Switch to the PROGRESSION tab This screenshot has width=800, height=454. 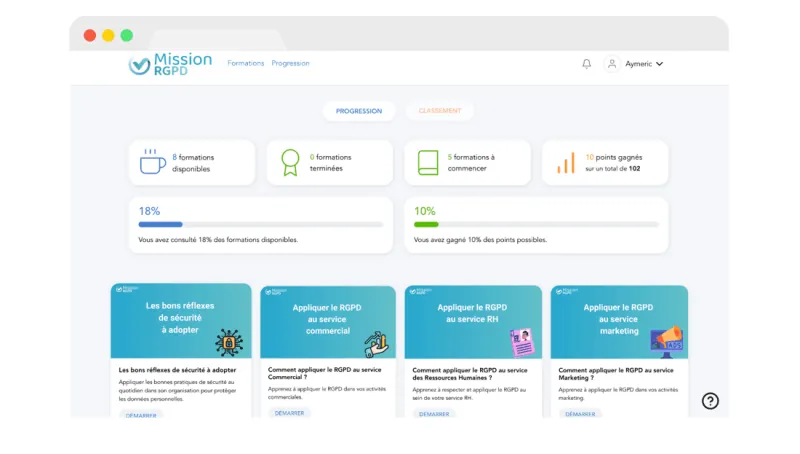tap(359, 111)
